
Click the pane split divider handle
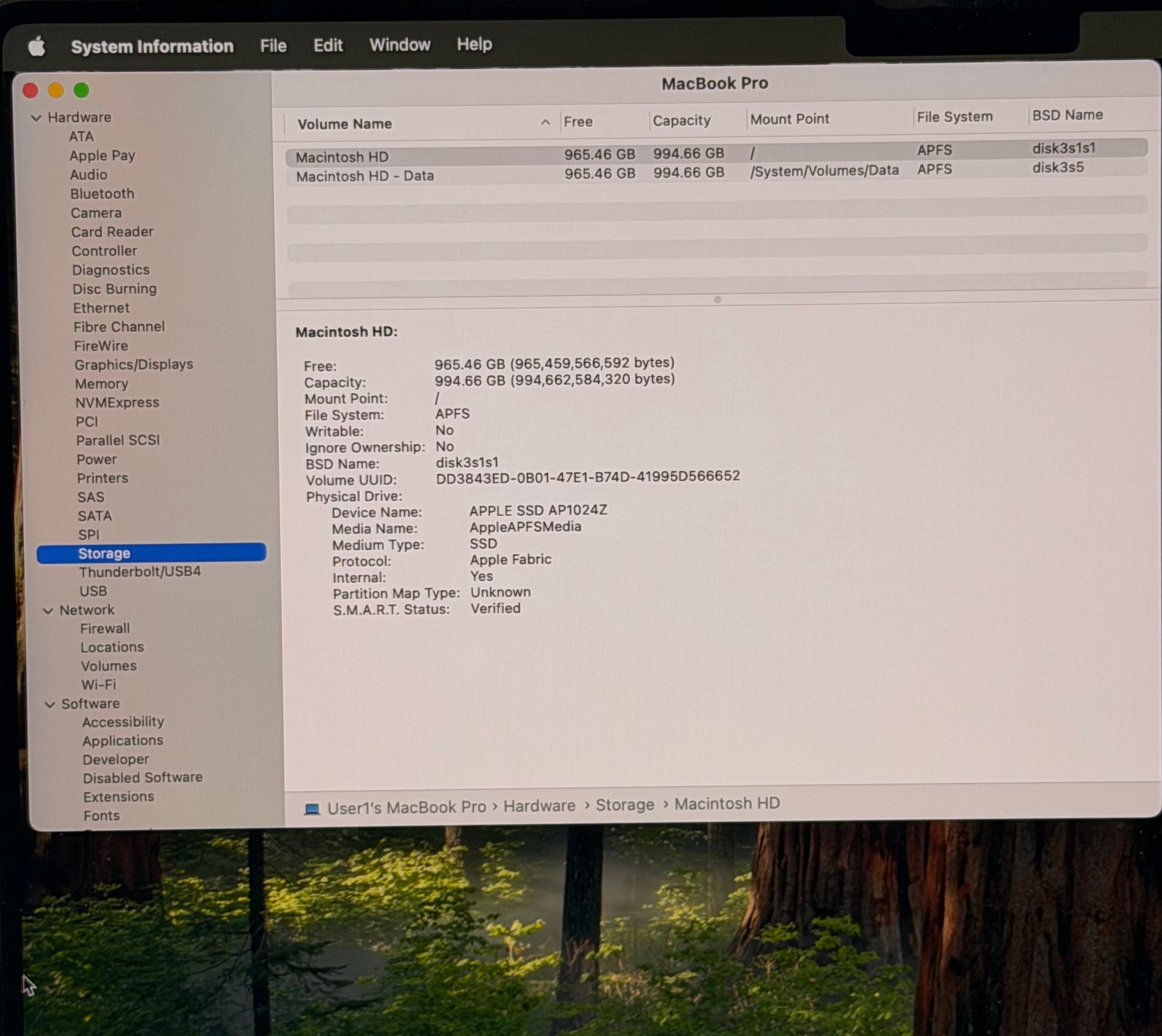(717, 299)
